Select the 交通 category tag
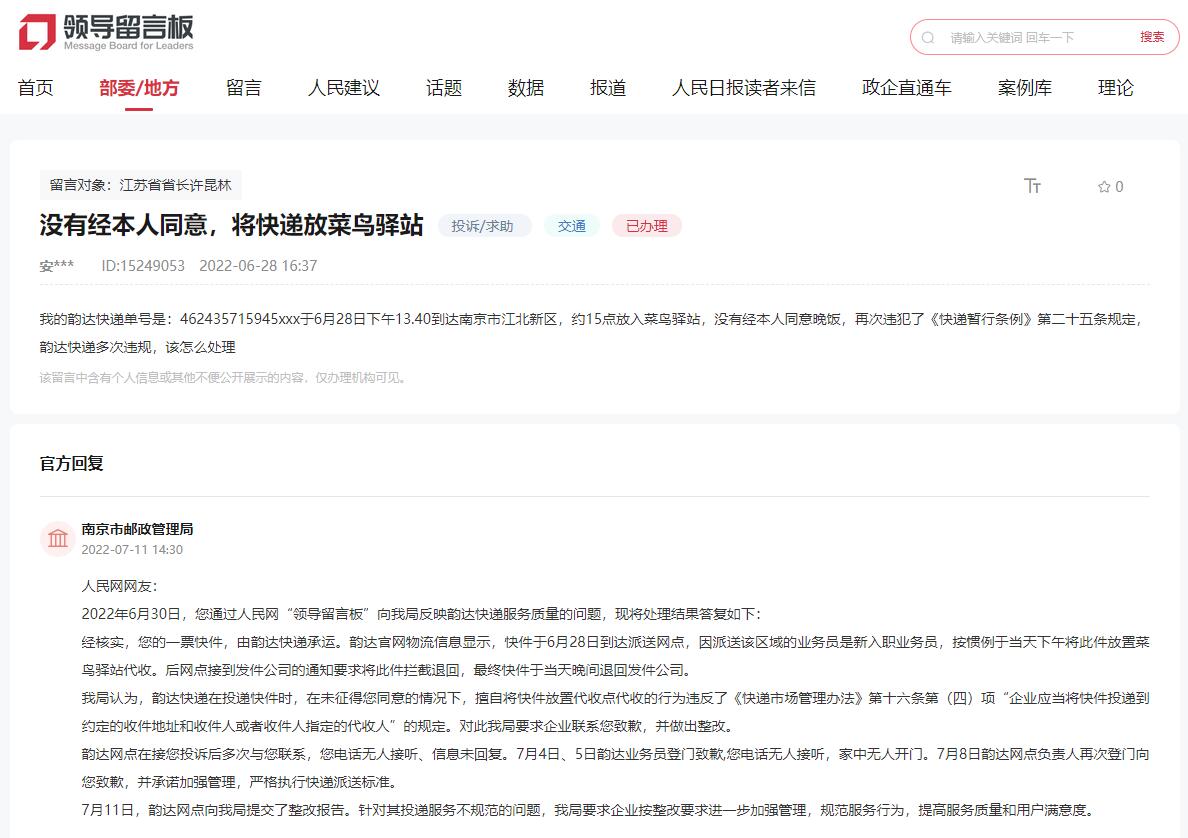Viewport: 1188px width, 838px height. click(x=571, y=226)
